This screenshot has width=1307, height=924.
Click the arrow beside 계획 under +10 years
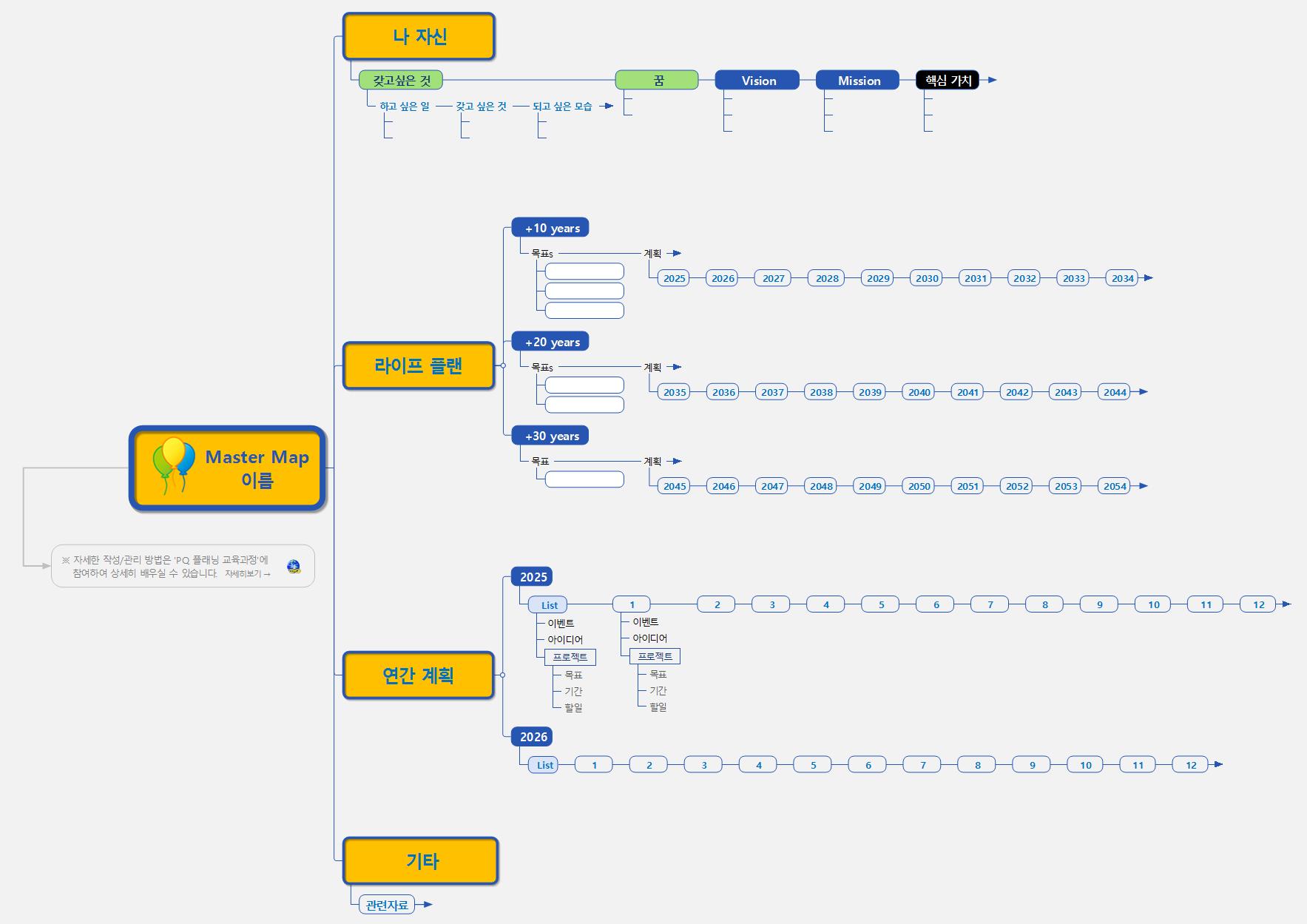pyautogui.click(x=676, y=253)
